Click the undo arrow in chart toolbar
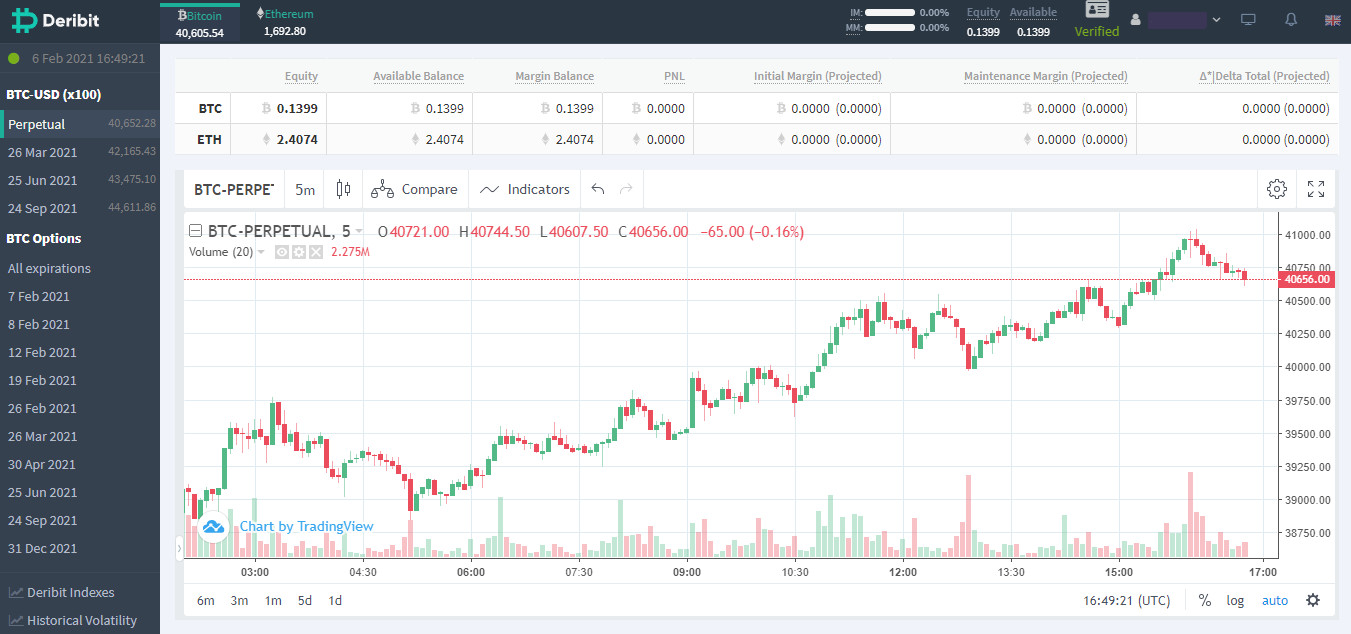Viewport: 1351px width, 634px height. pos(598,189)
